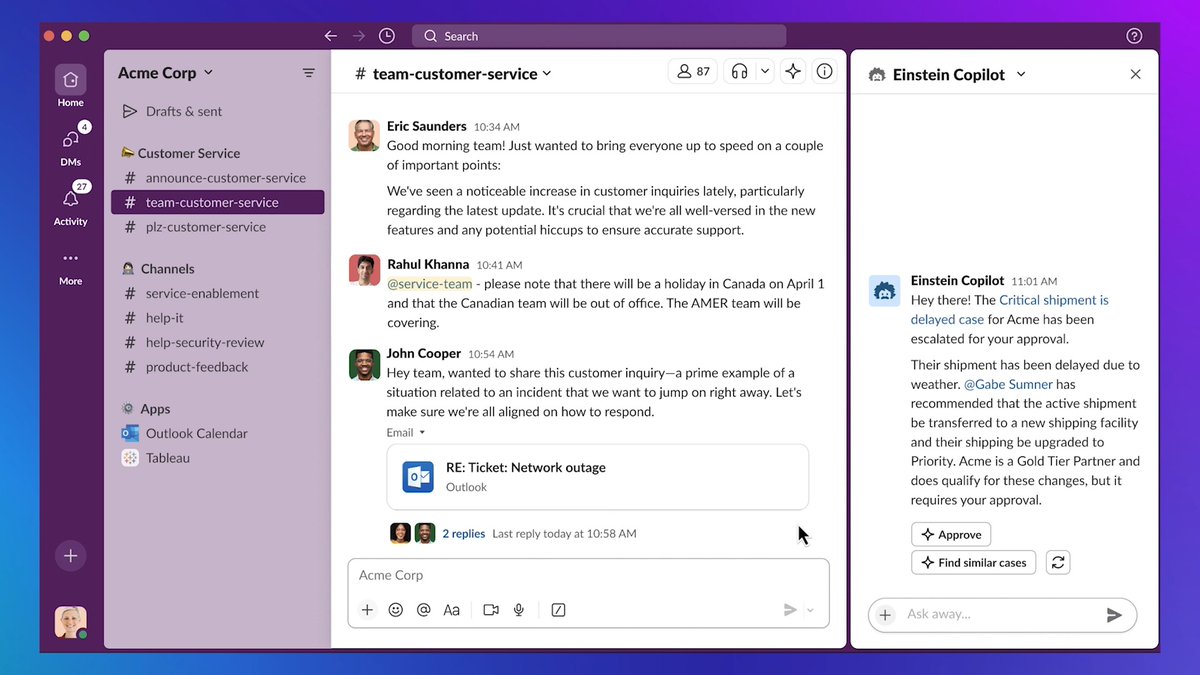The width and height of the screenshot is (1200, 675).
Task: Collapse the Customer Service section
Action: coord(181,153)
